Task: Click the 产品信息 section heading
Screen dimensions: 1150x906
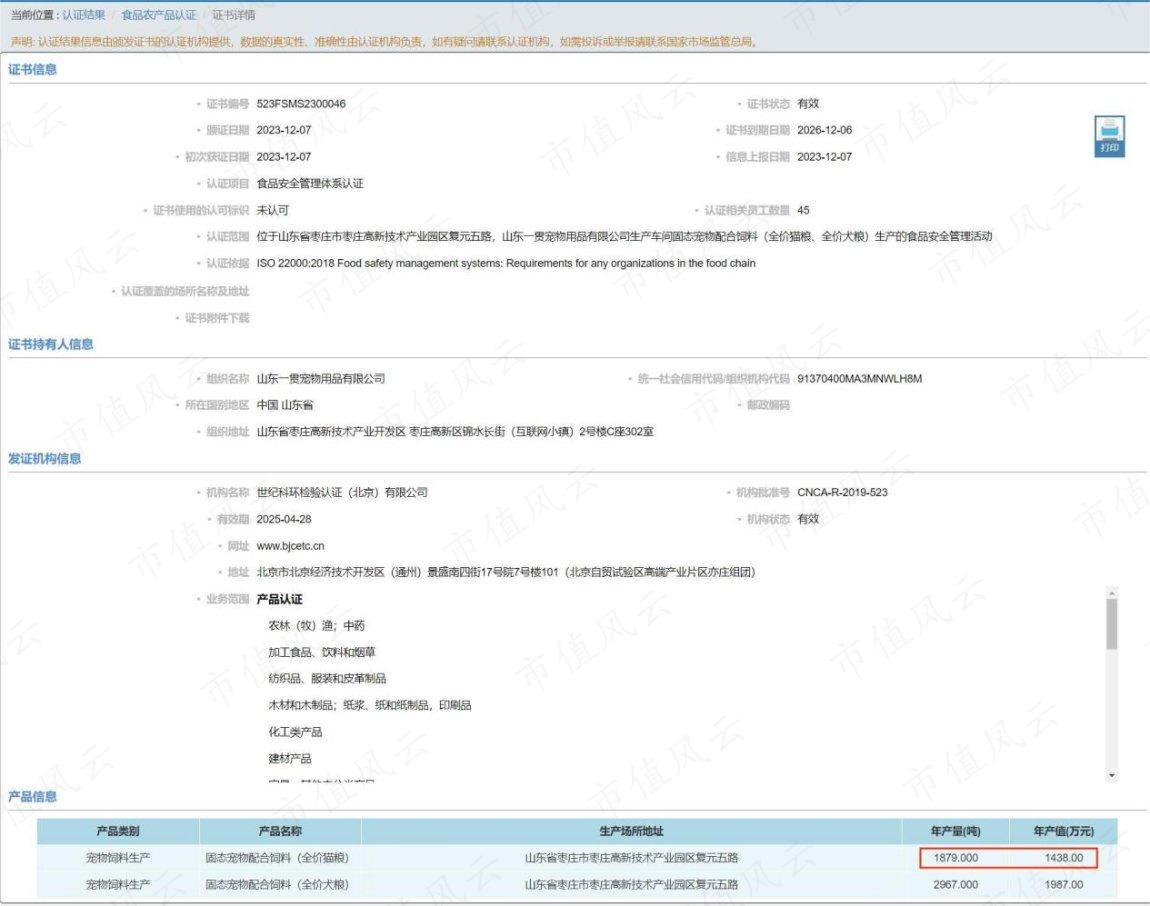Action: pyautogui.click(x=32, y=796)
